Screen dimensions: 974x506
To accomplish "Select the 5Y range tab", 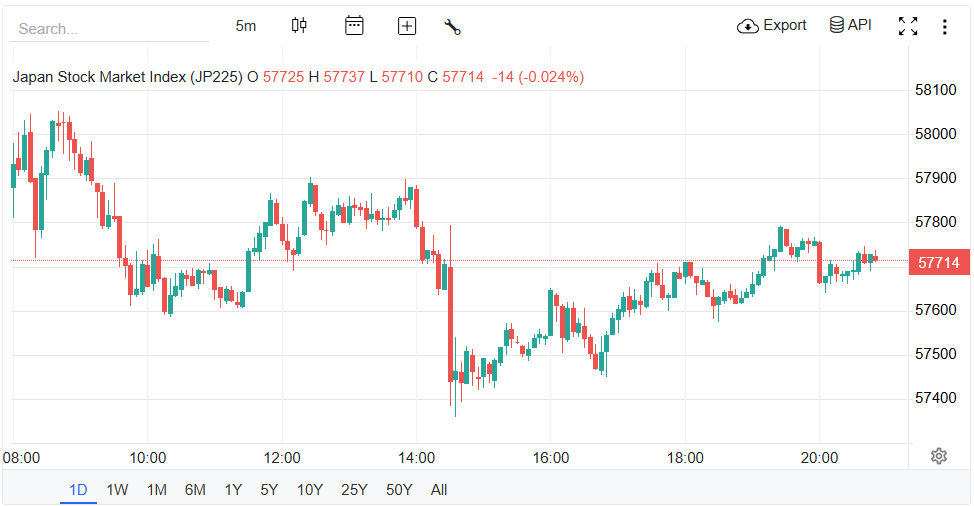I will tap(269, 490).
